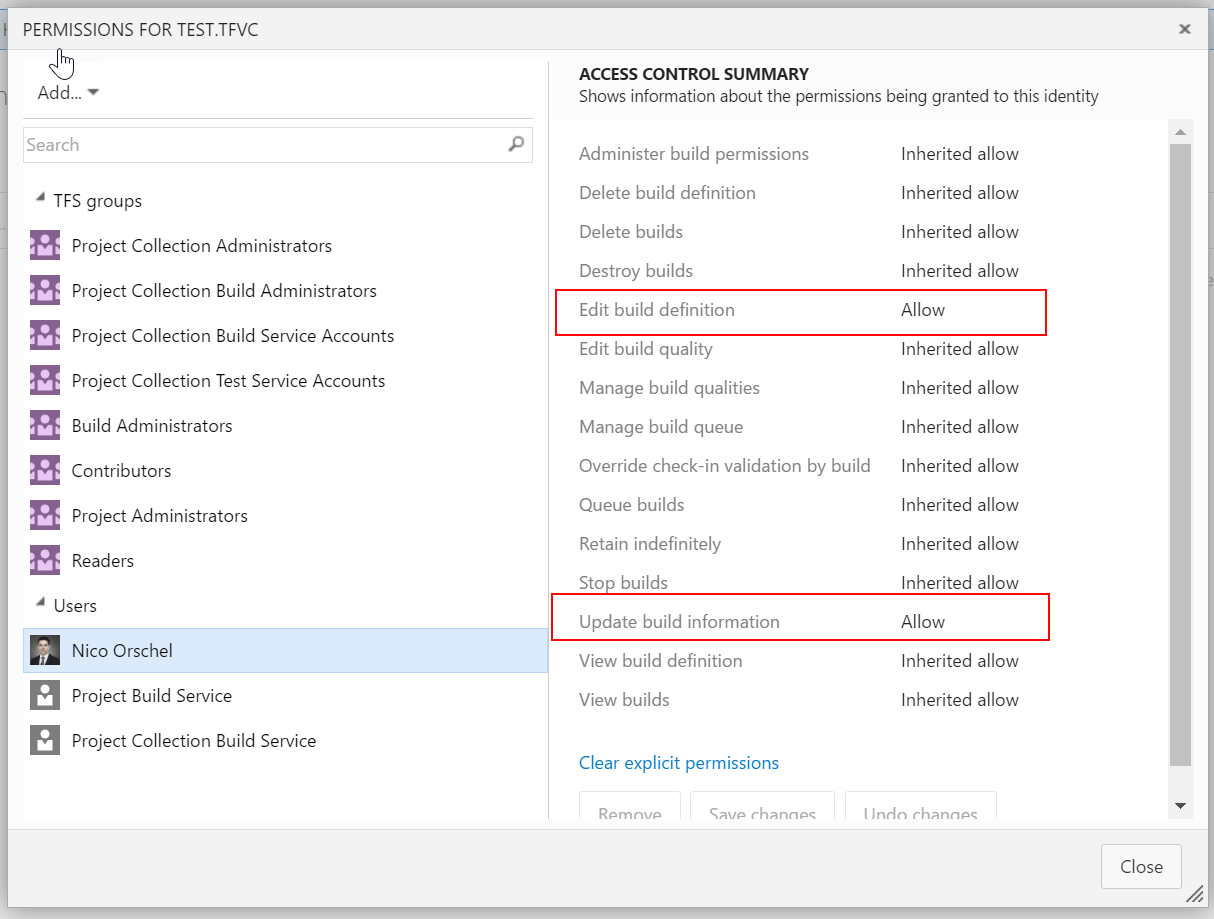Screen dimensions: 1214x919
Task: Click the Close button
Action: [1141, 867]
